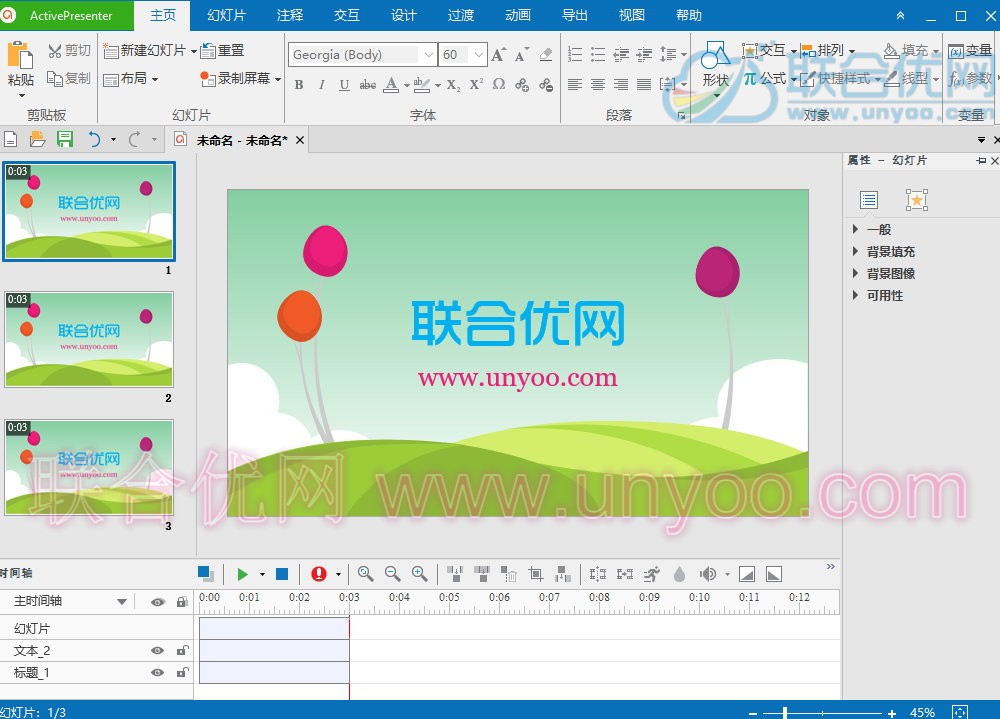Switch to the 交互 ribbon tab
The height and width of the screenshot is (719, 1000).
click(x=346, y=15)
